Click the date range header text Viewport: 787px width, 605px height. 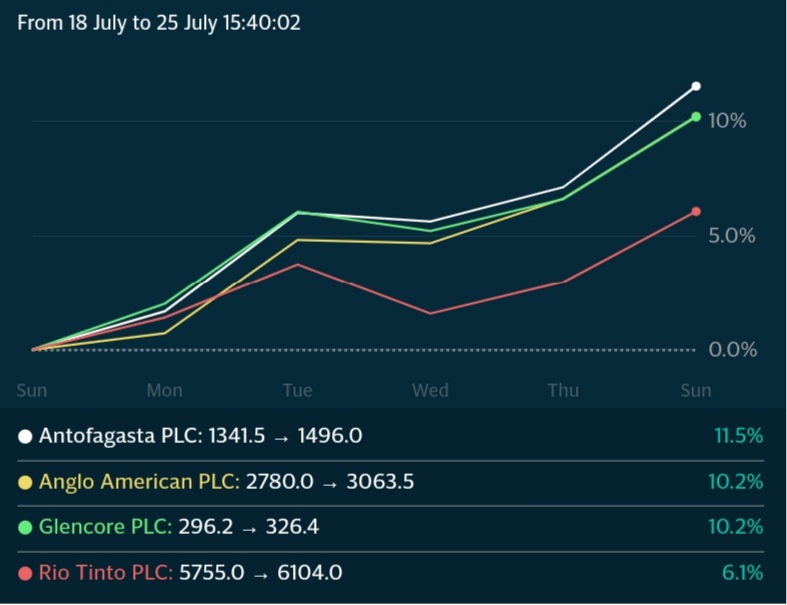[x=159, y=22]
